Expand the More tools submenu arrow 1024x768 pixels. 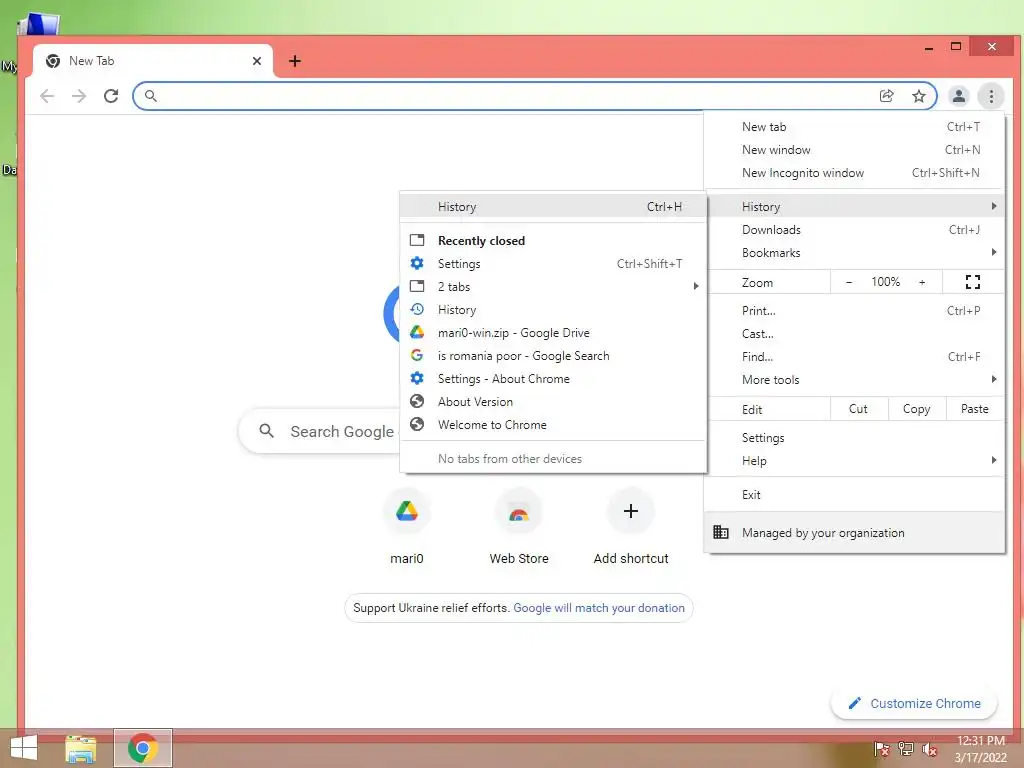pyautogui.click(x=994, y=379)
